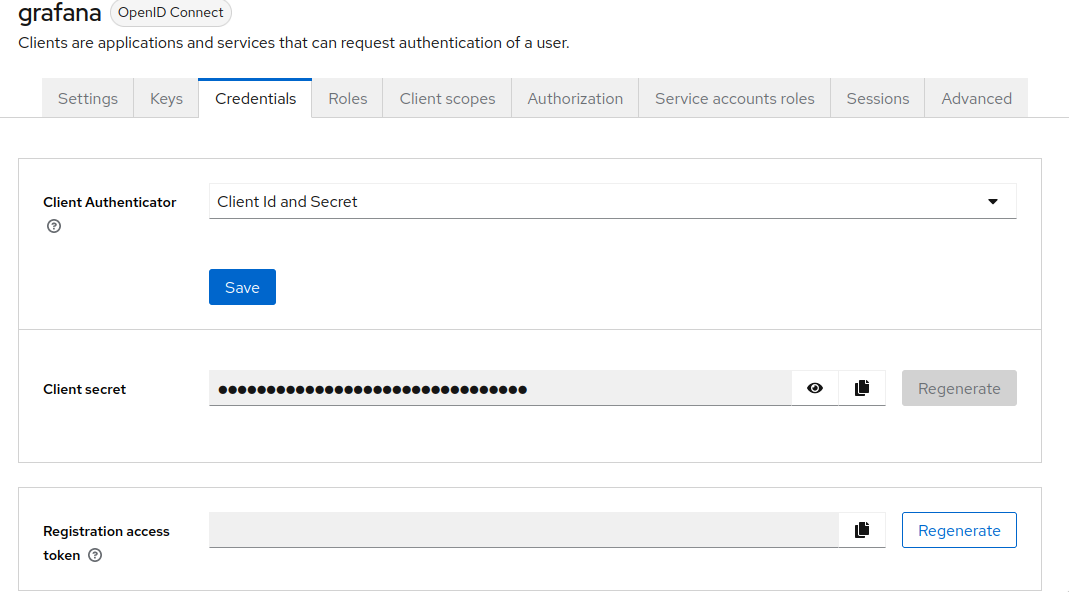Go to the Roles tab

click(x=348, y=98)
